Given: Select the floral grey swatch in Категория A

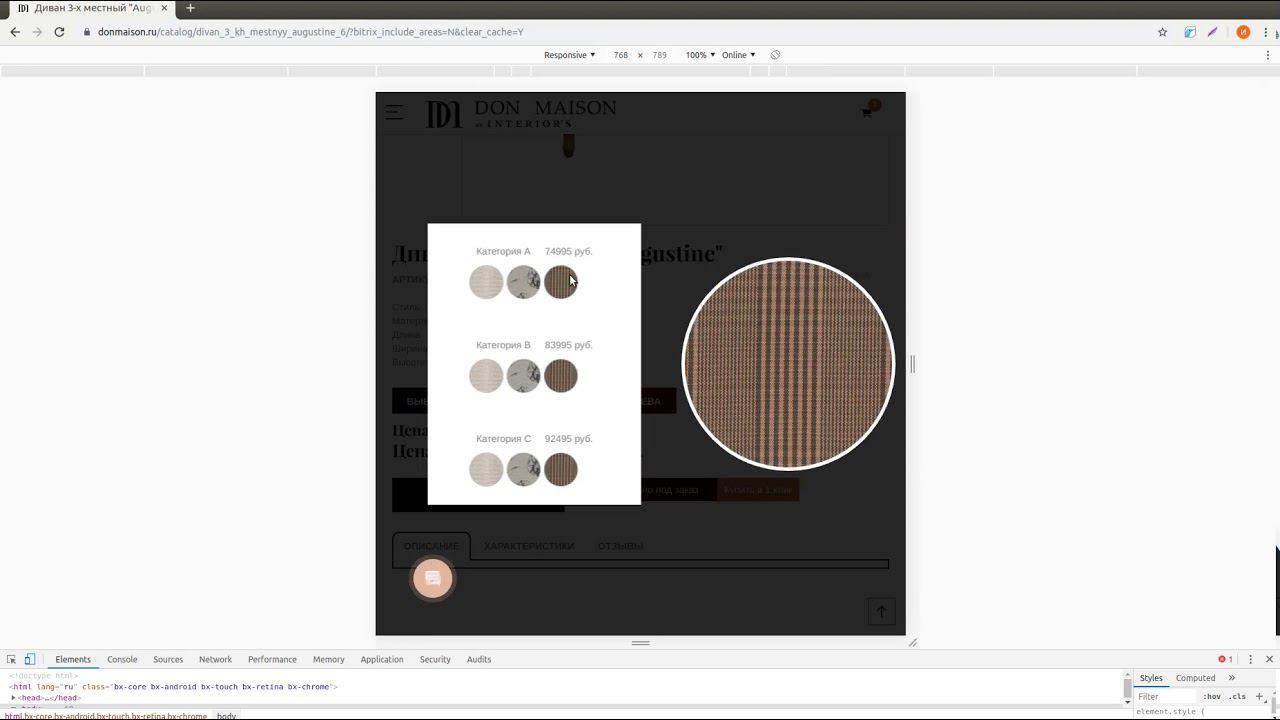Looking at the screenshot, I should coord(523,282).
